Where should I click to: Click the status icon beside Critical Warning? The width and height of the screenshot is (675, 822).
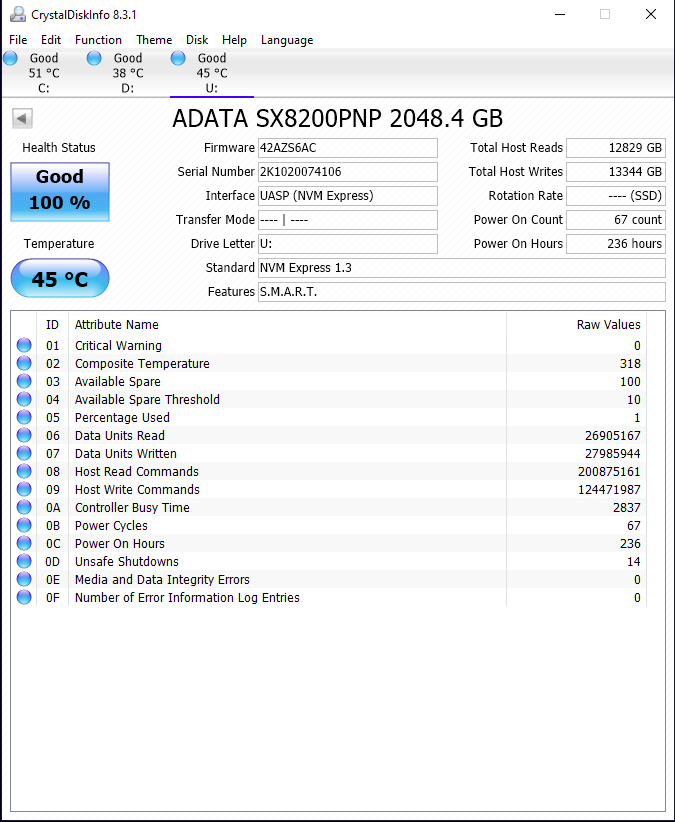(23, 345)
